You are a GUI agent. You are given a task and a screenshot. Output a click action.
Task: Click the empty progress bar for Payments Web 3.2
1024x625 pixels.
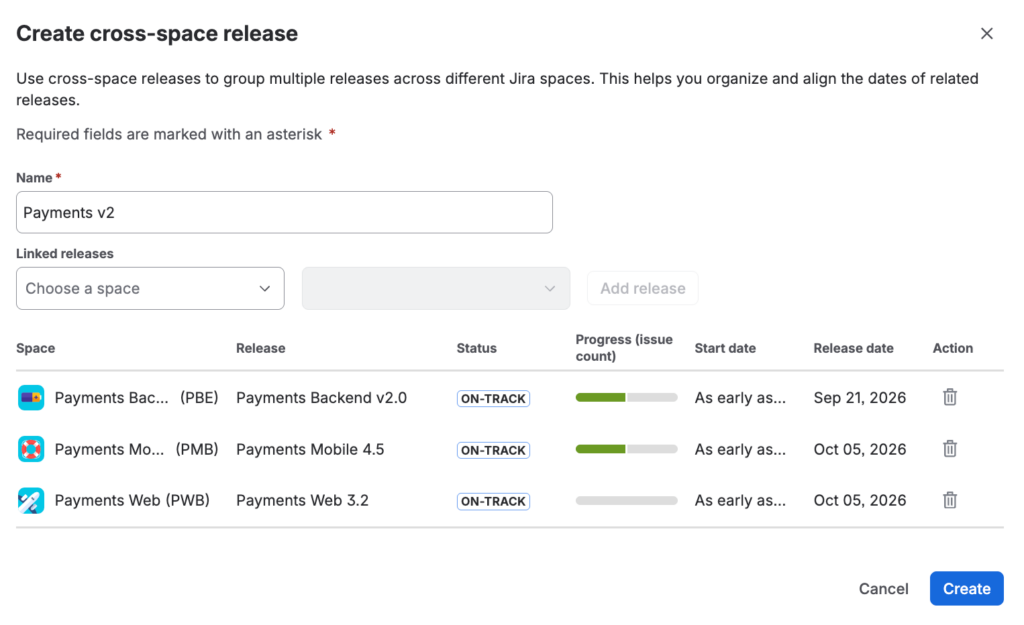point(626,500)
